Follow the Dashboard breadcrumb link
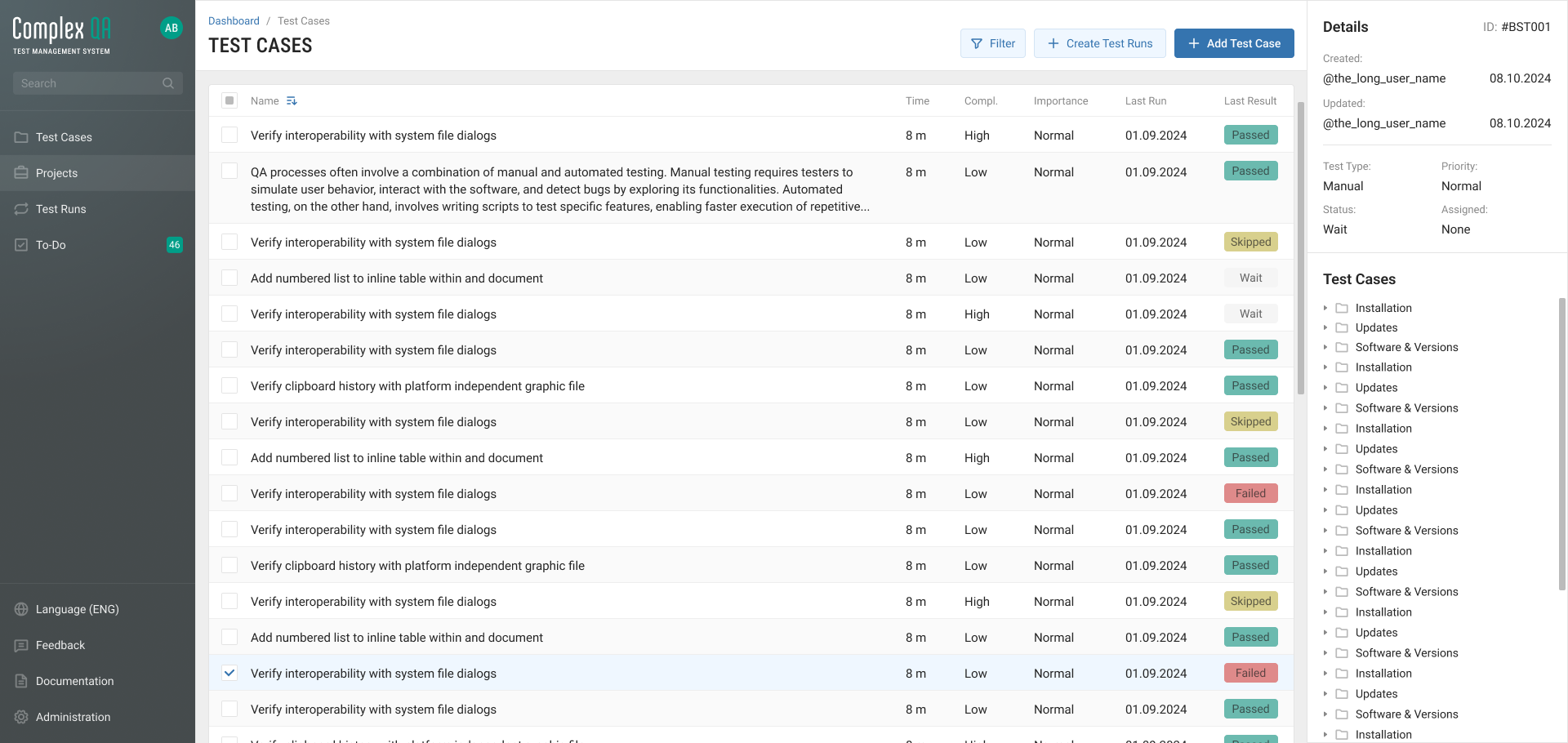The width and height of the screenshot is (1568, 743). [x=234, y=21]
